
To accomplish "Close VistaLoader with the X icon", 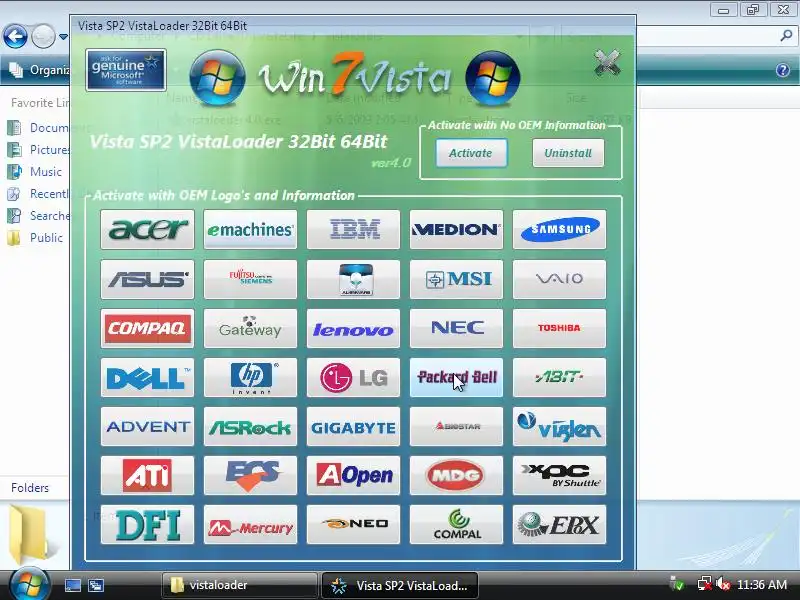I will pos(607,64).
